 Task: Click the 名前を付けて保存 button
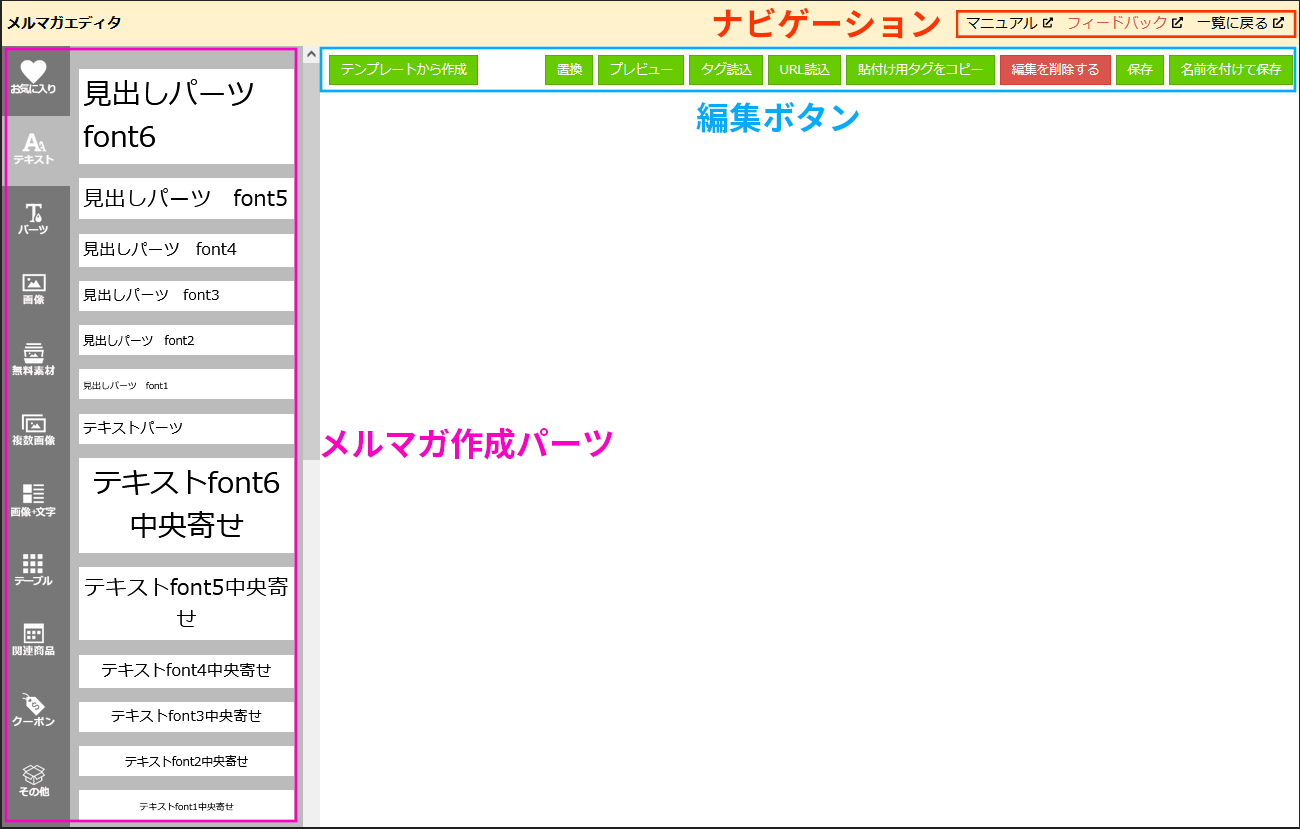tap(1230, 70)
